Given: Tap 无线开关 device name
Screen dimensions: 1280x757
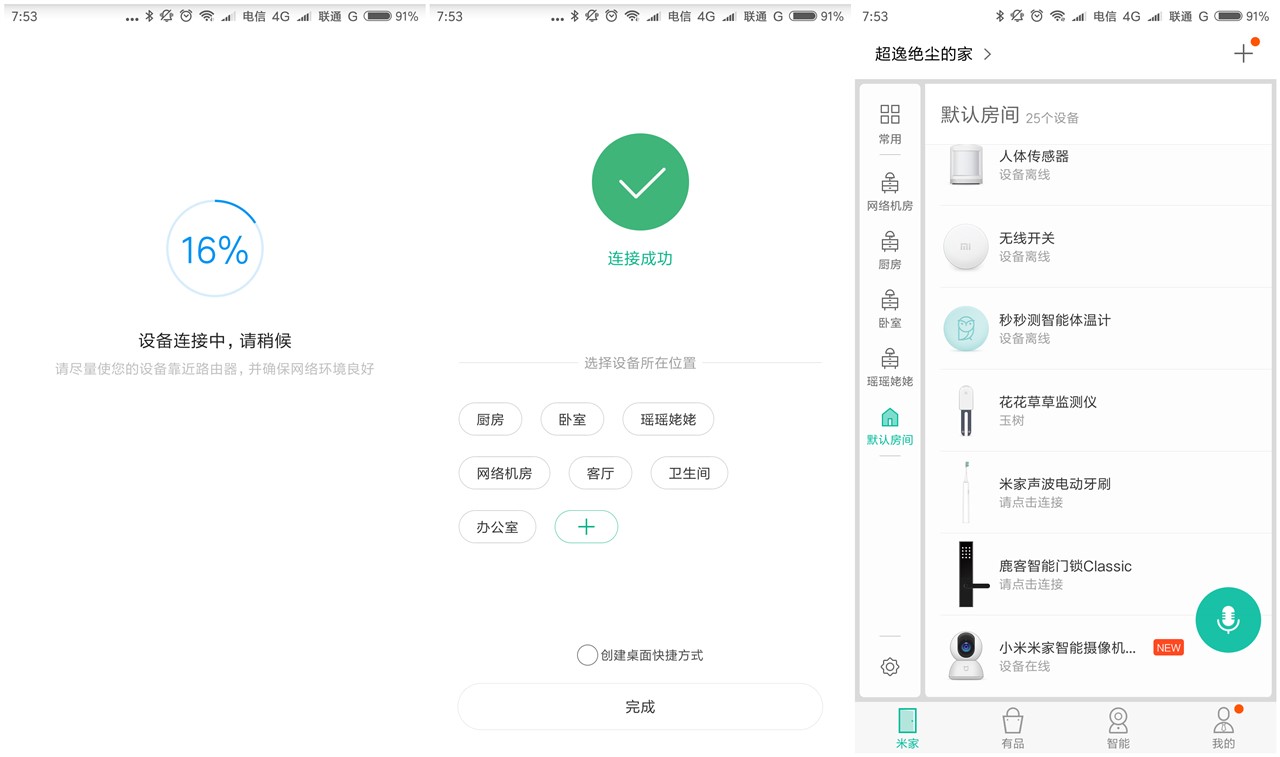Looking at the screenshot, I should [1027, 238].
